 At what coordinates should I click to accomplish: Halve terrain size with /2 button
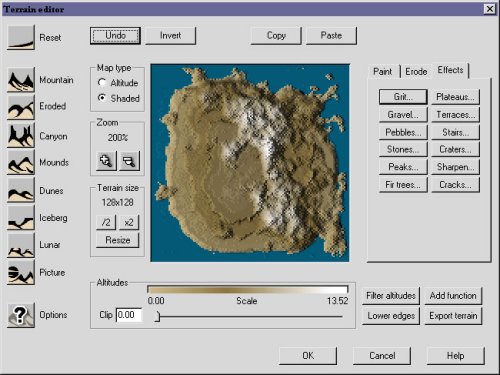pyautogui.click(x=106, y=222)
